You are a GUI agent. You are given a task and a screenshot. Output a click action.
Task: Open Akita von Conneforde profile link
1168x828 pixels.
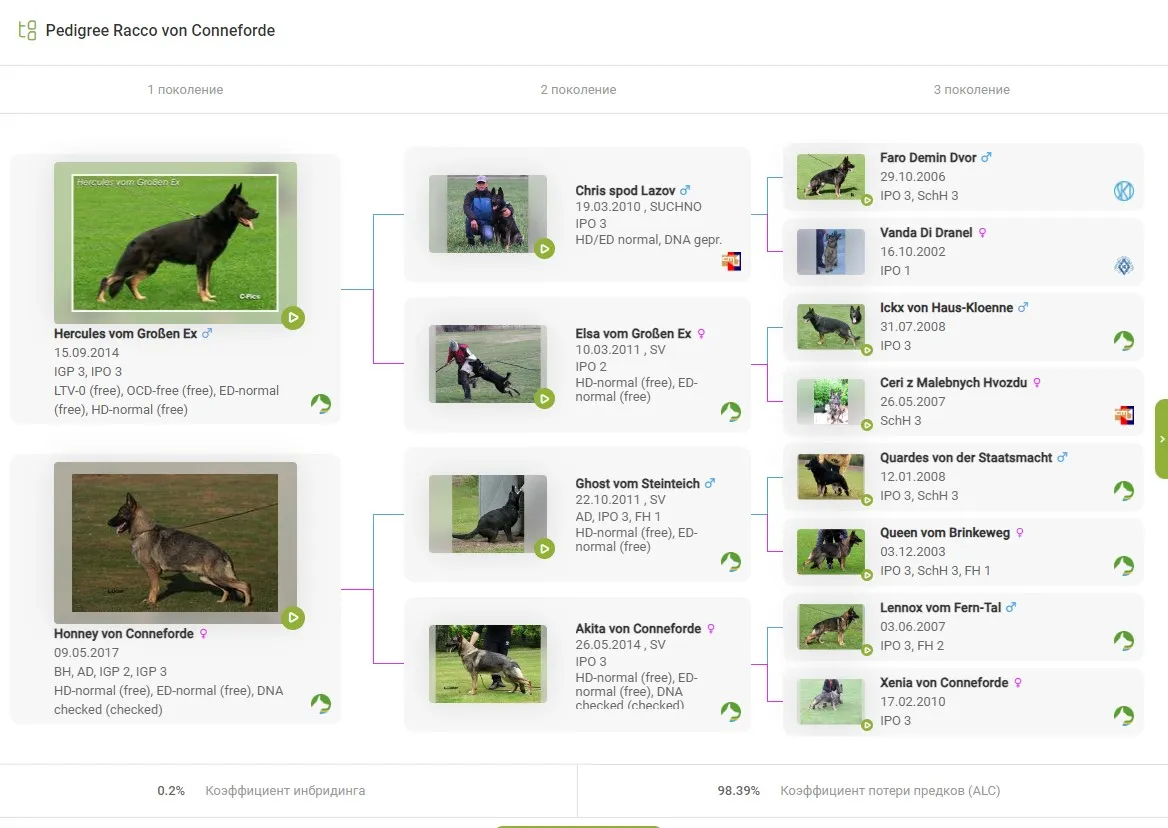click(x=638, y=629)
